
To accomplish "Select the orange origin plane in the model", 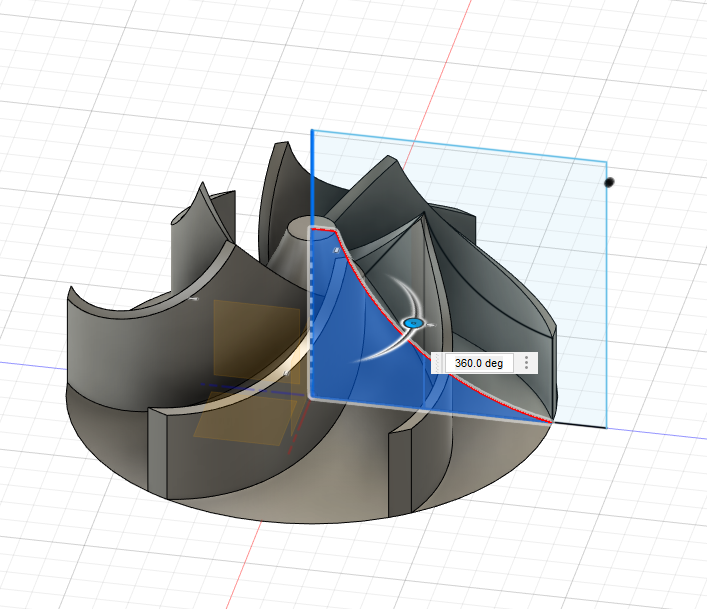I will 257,343.
